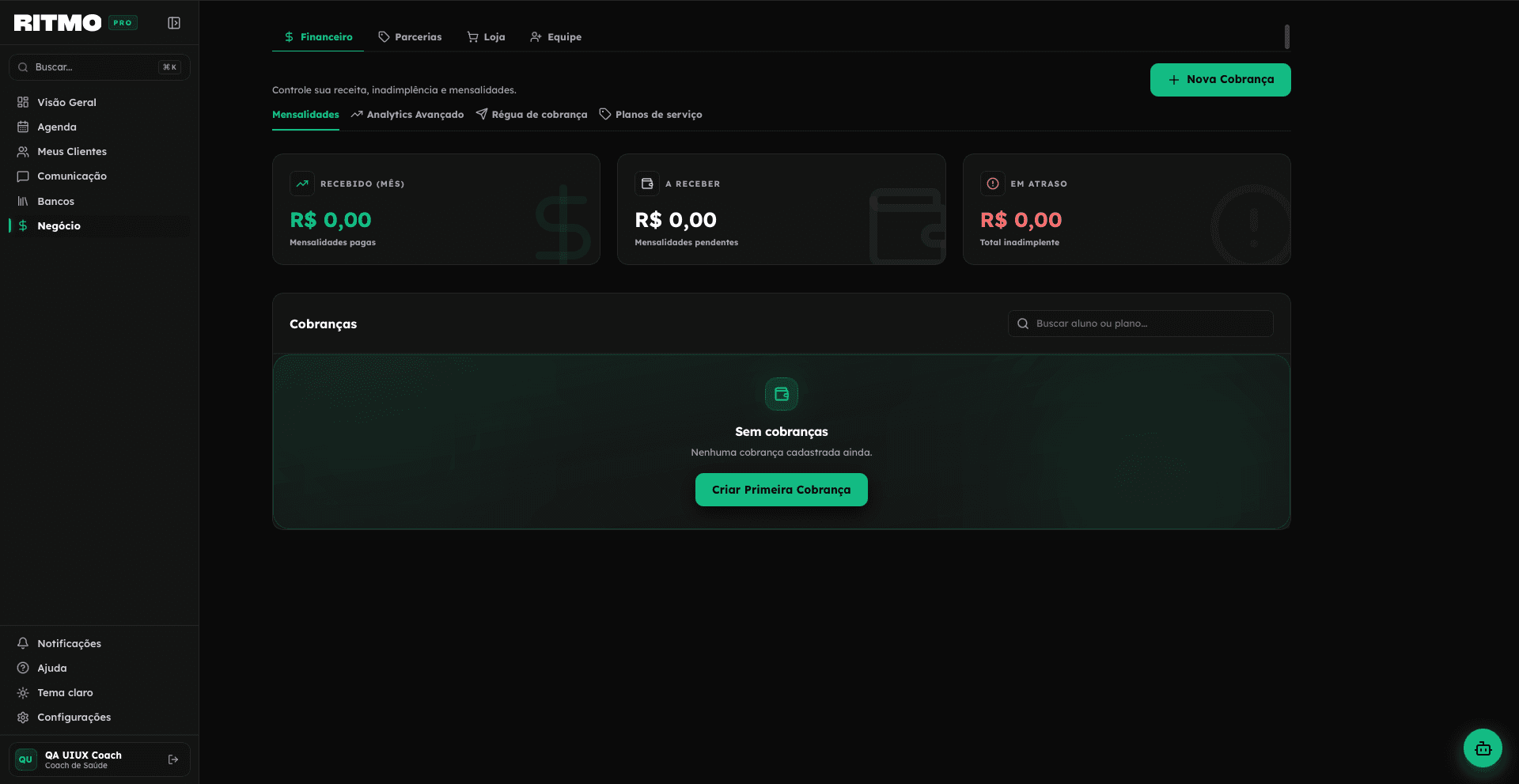
Task: Click the Negócio dollar sign icon
Action: [23, 225]
